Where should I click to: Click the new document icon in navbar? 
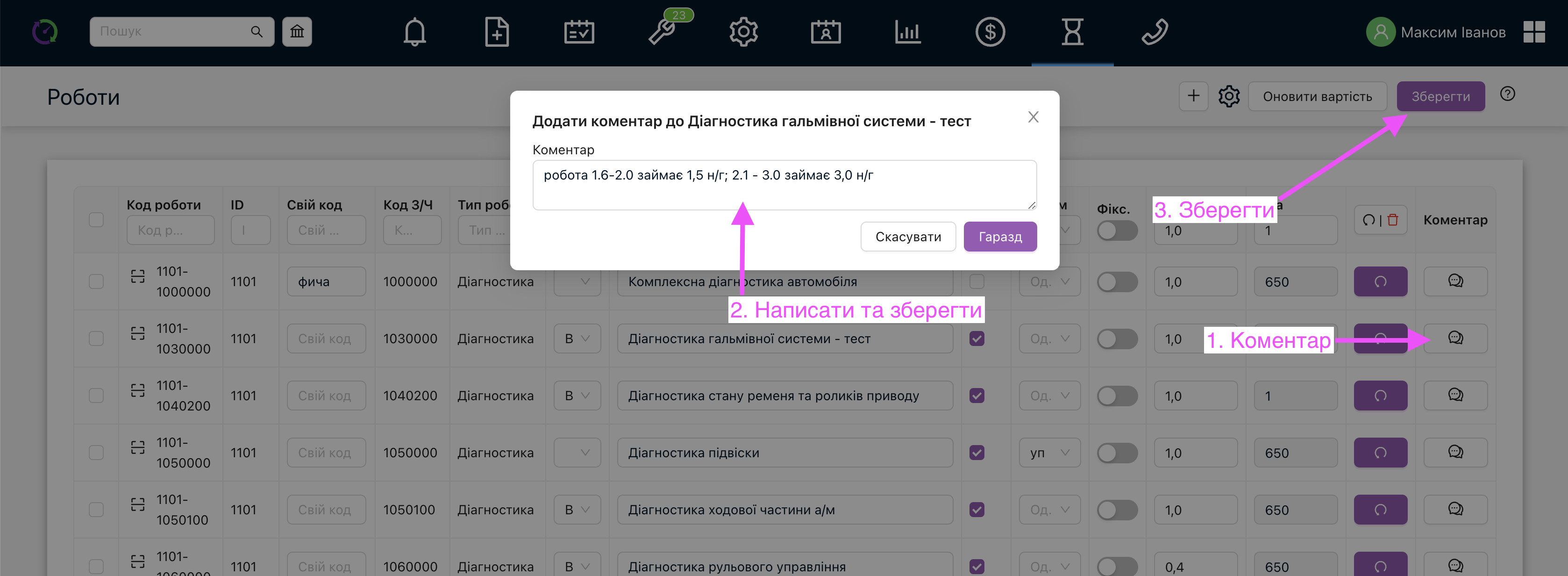[x=497, y=32]
